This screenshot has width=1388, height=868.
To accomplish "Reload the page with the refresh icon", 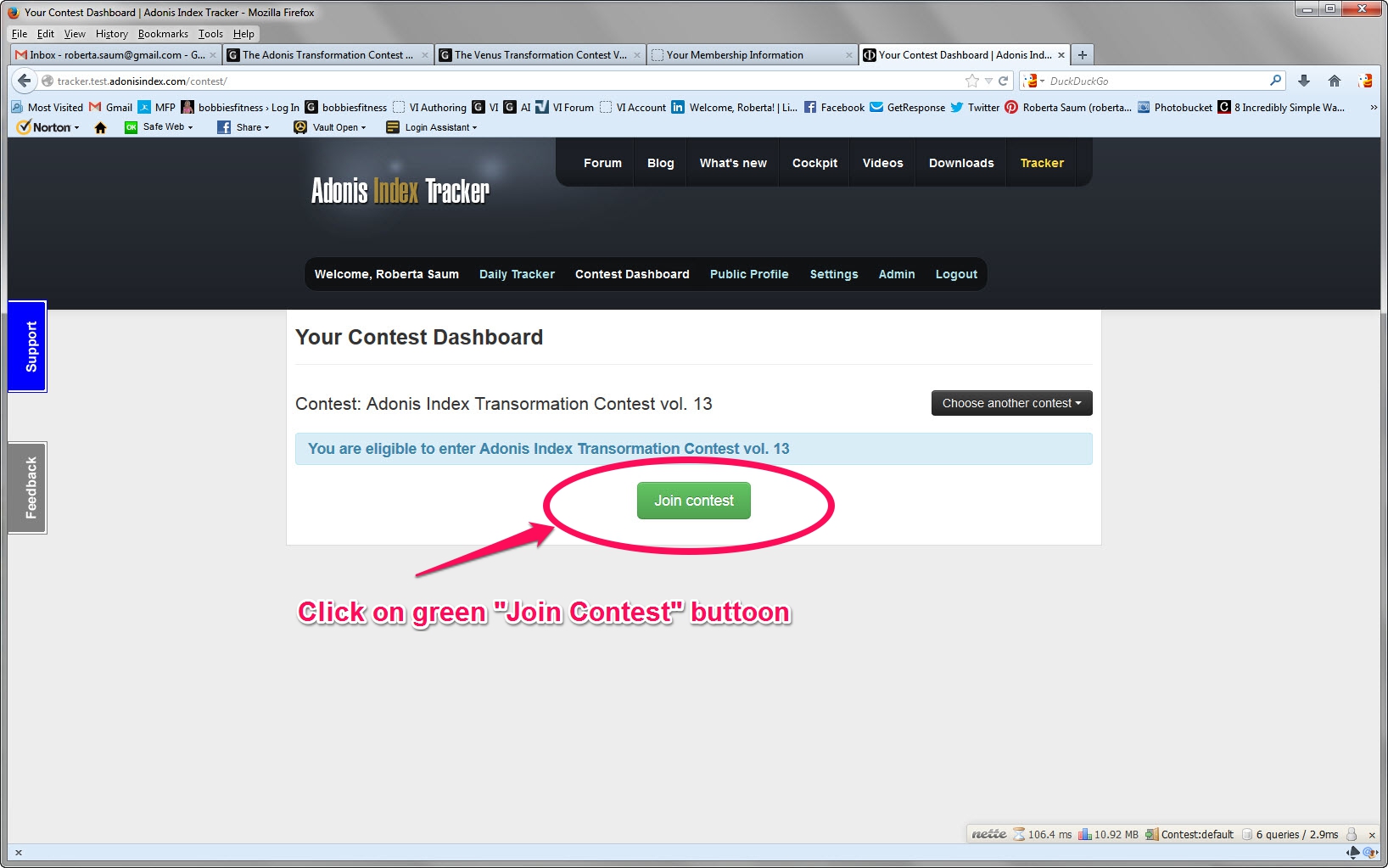I will 1003,81.
